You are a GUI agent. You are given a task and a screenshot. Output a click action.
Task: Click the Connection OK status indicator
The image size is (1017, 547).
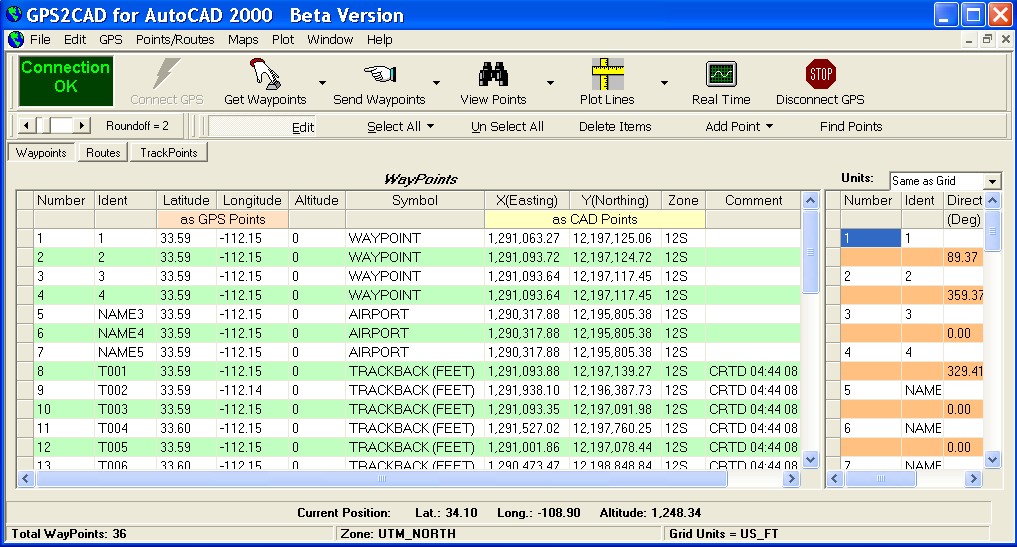[66, 80]
